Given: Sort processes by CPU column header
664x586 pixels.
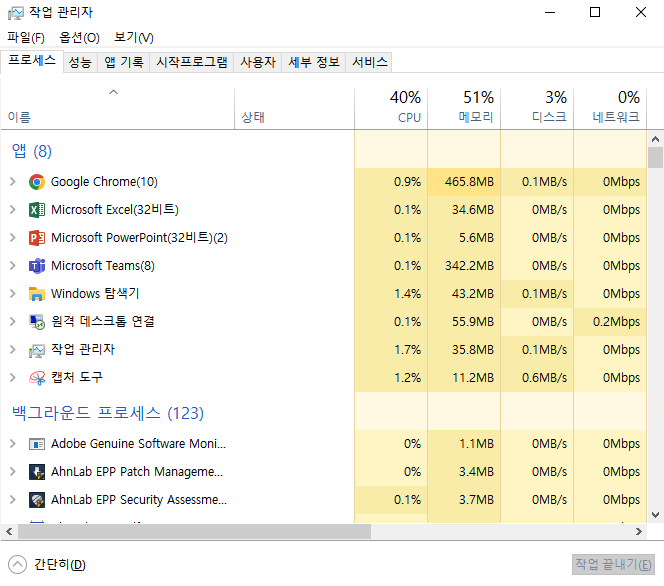Looking at the screenshot, I should coord(391,108).
